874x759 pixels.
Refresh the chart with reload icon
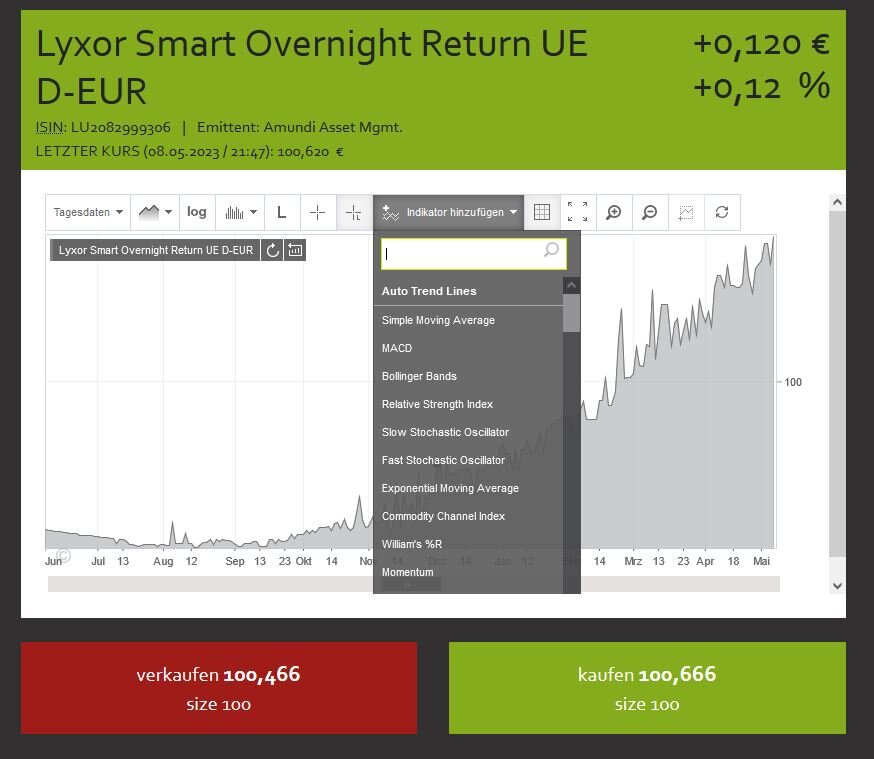tap(722, 212)
